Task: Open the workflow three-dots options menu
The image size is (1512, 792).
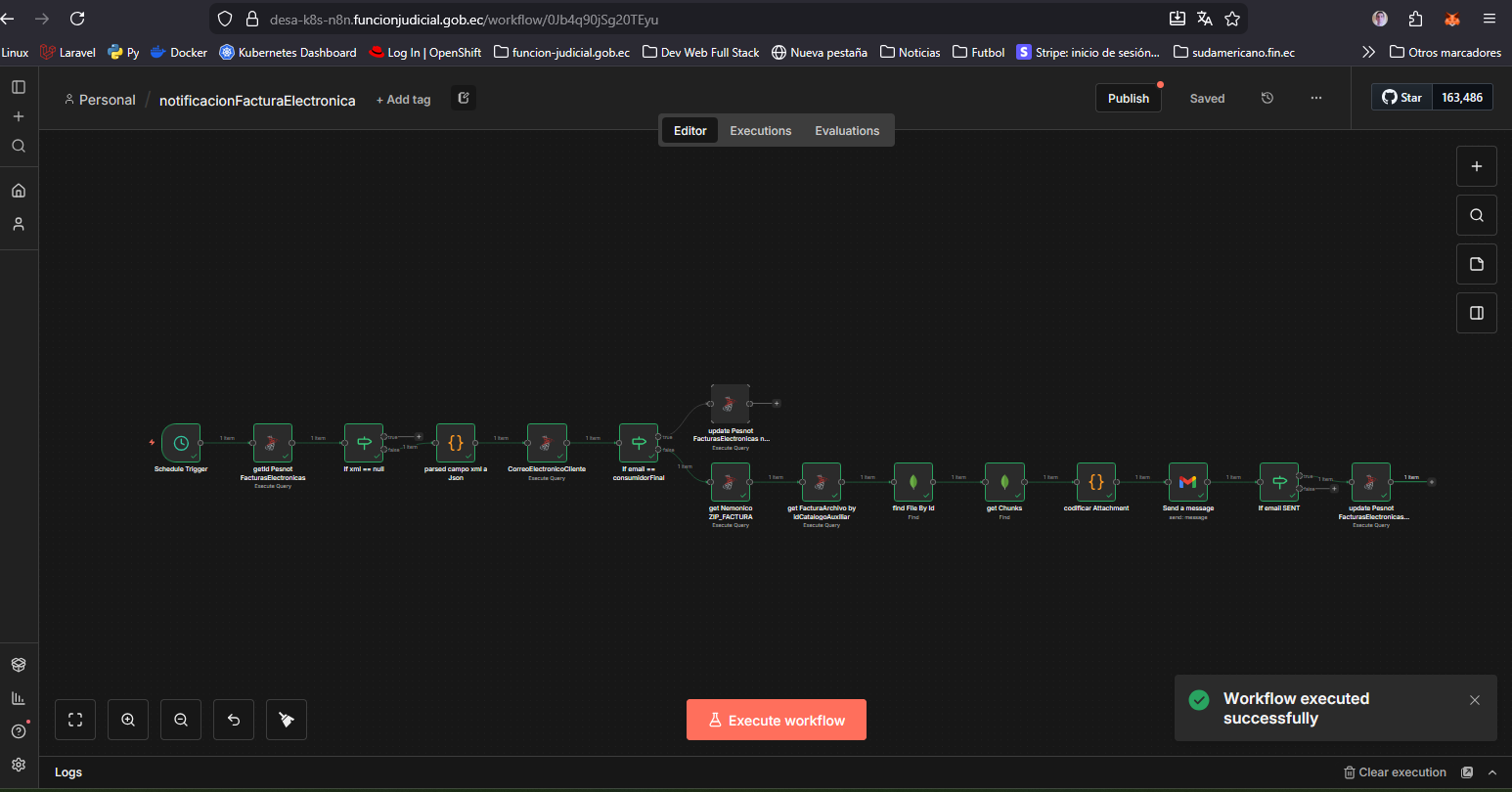Action: (1316, 98)
